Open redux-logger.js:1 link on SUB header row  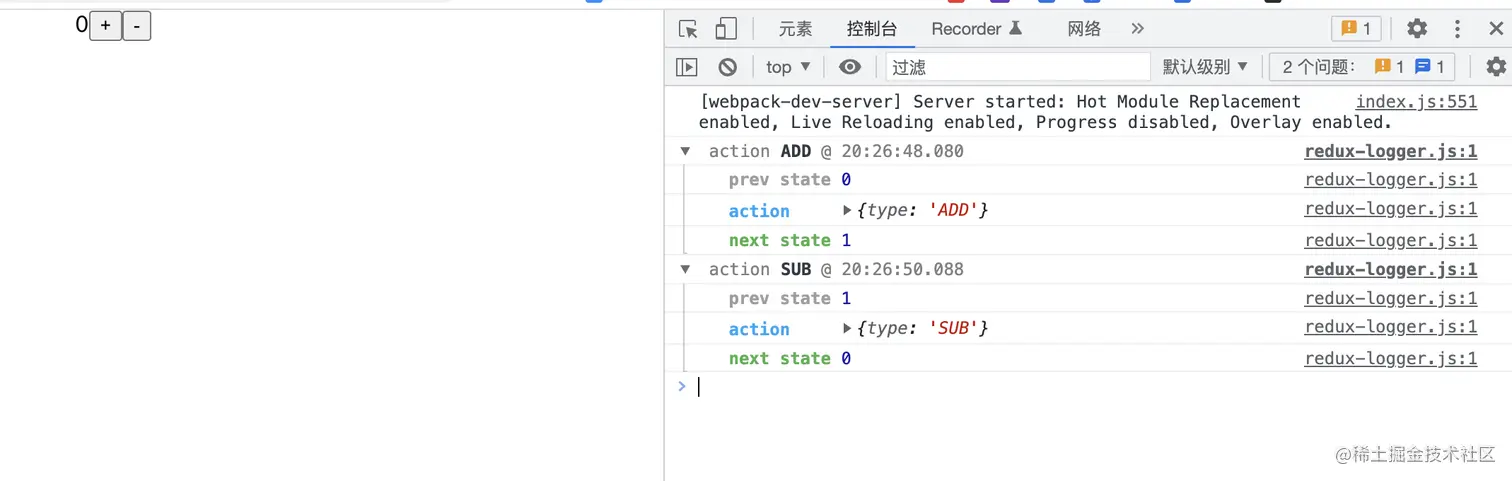pos(1391,269)
